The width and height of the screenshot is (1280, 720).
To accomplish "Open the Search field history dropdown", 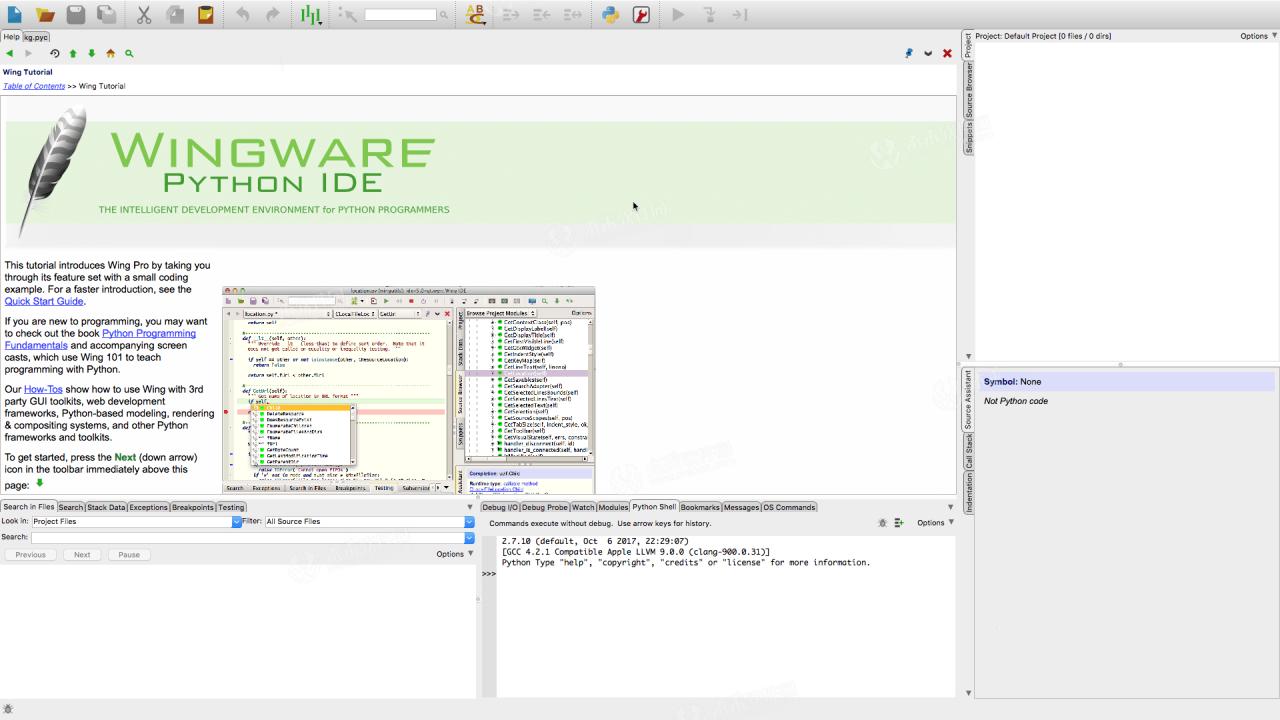I will [x=469, y=538].
